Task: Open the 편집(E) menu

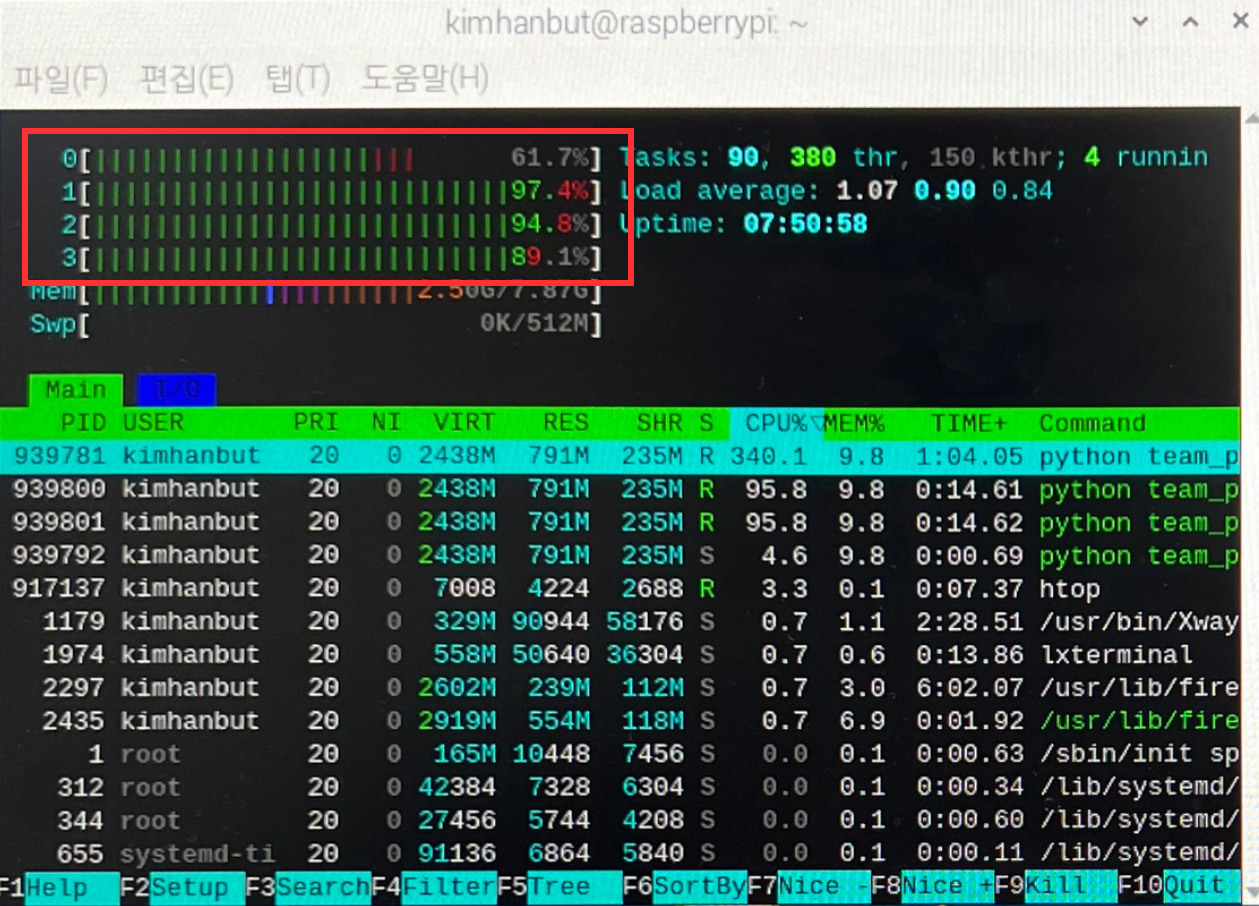Action: tap(186, 79)
